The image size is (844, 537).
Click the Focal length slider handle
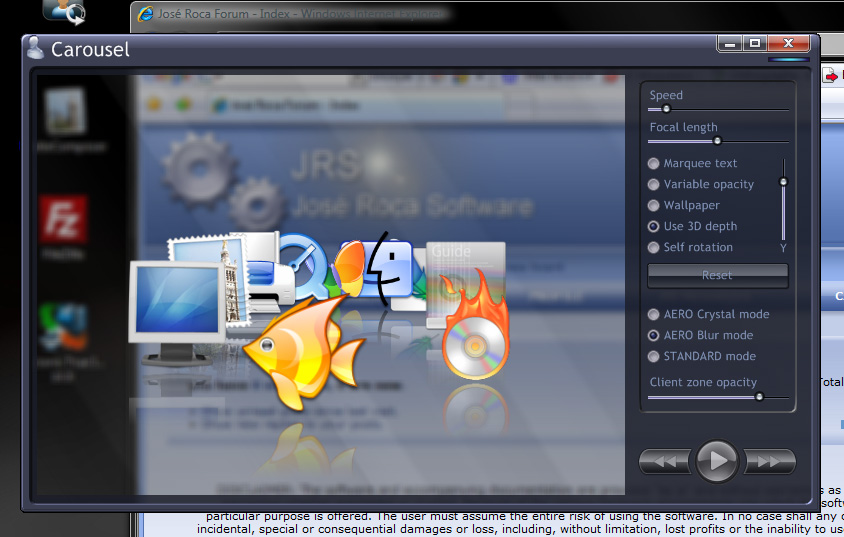717,141
